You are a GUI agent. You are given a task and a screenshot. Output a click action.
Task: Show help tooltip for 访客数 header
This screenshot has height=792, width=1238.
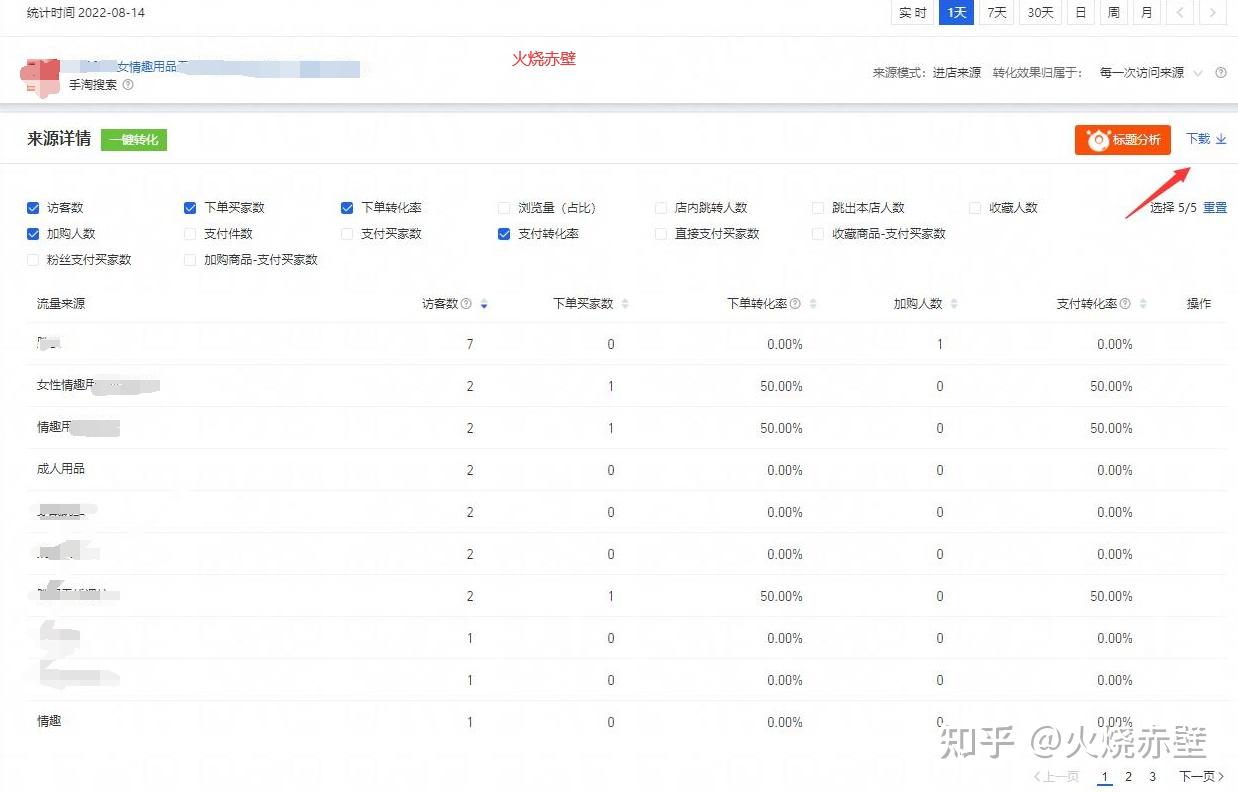(466, 304)
